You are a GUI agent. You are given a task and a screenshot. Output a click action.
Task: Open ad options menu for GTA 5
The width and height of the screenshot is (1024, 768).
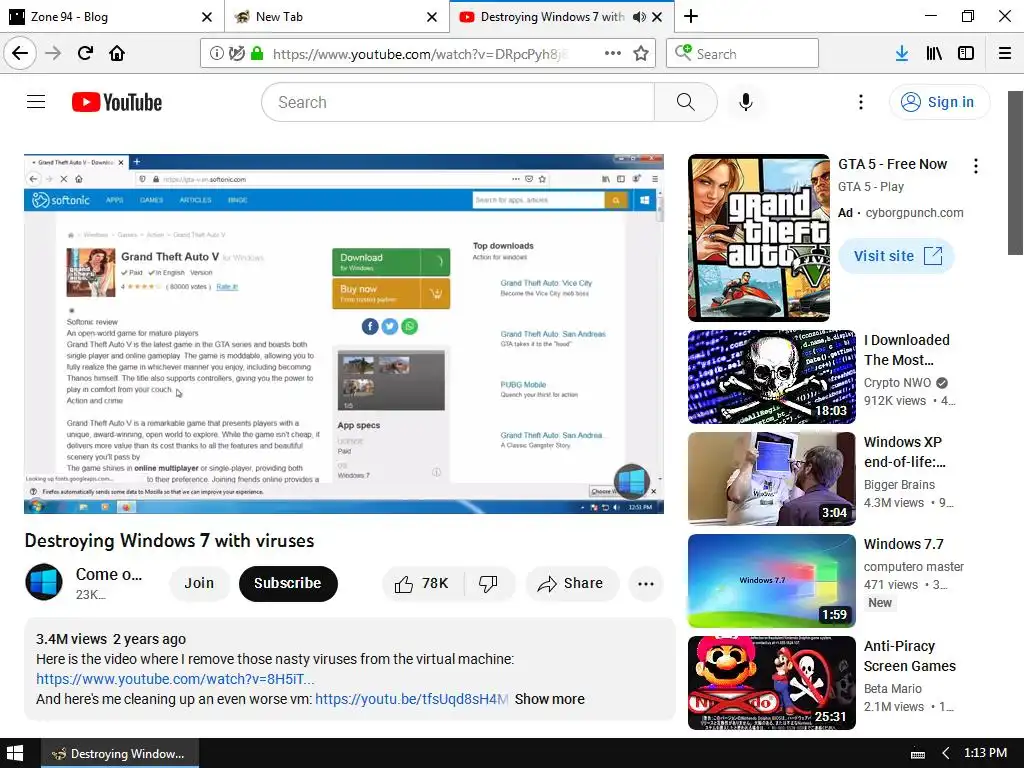(x=976, y=166)
